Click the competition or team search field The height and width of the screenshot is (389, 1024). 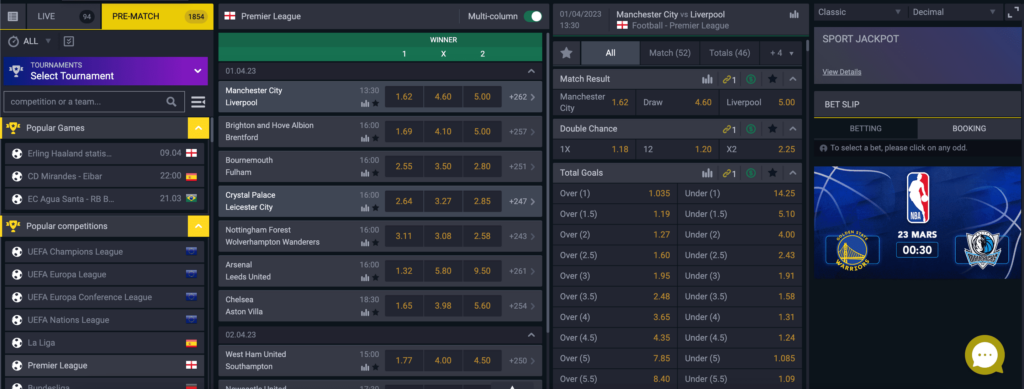[84, 102]
